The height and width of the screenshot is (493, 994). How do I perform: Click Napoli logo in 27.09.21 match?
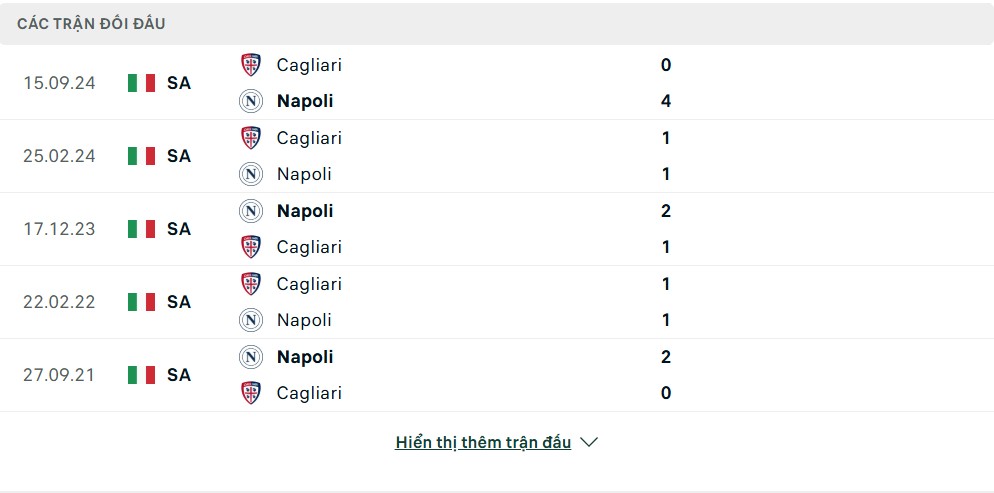(251, 356)
